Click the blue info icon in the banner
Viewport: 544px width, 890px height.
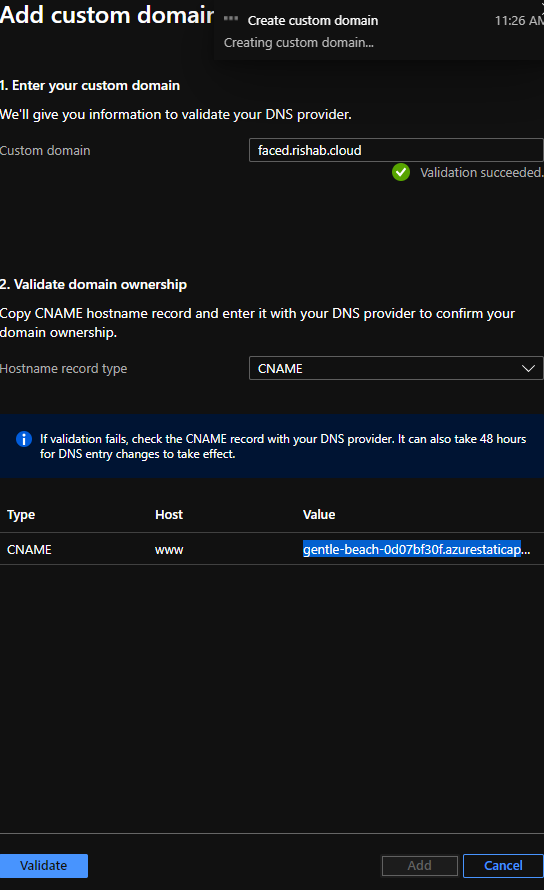tap(24, 439)
